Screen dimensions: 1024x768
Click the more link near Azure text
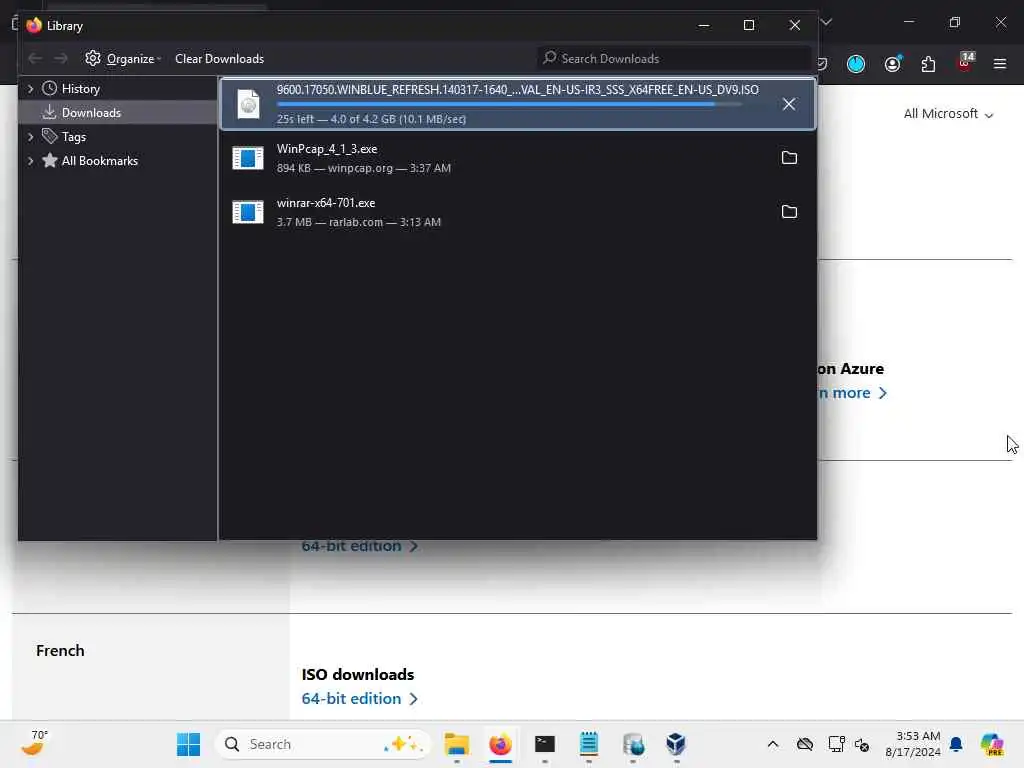point(853,393)
